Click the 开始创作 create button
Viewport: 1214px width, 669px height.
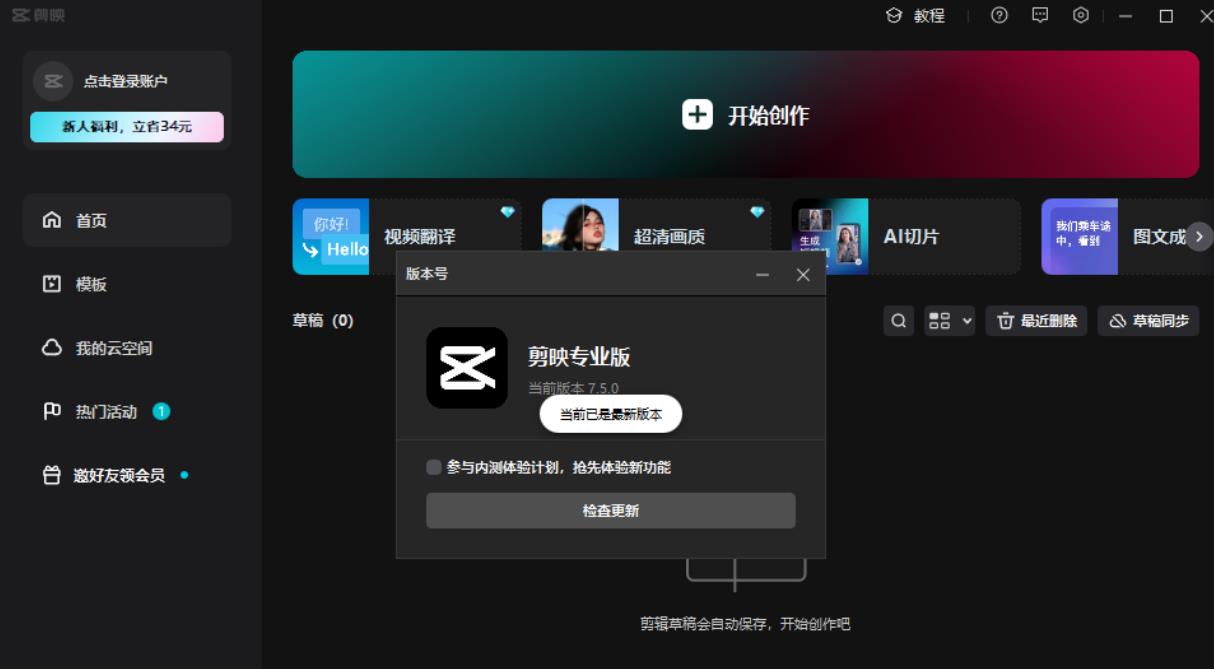[746, 114]
